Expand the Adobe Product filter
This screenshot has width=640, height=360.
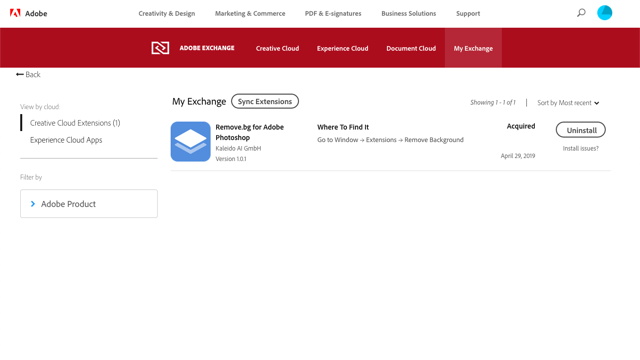(89, 204)
